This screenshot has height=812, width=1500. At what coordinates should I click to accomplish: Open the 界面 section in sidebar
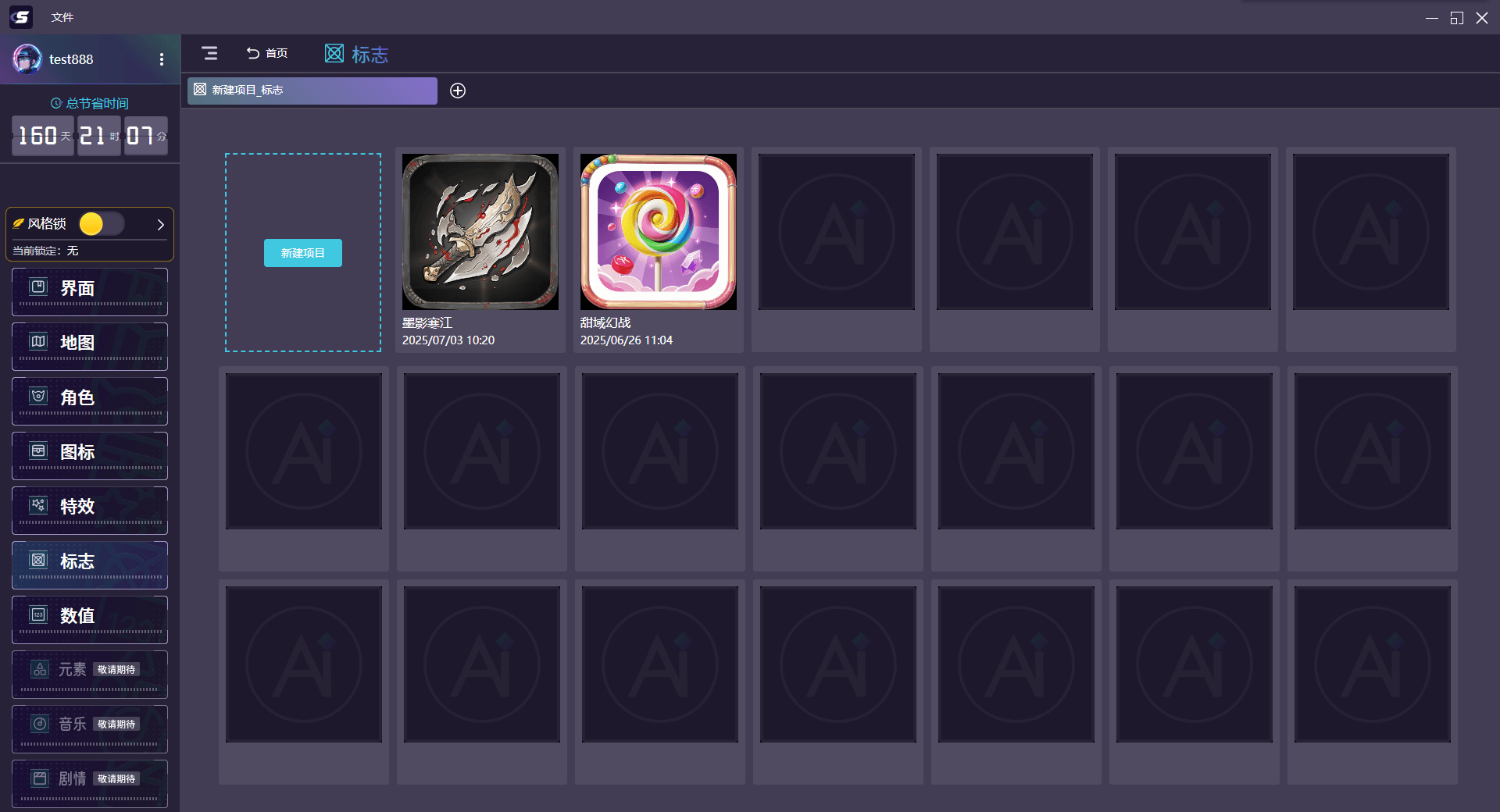(90, 291)
